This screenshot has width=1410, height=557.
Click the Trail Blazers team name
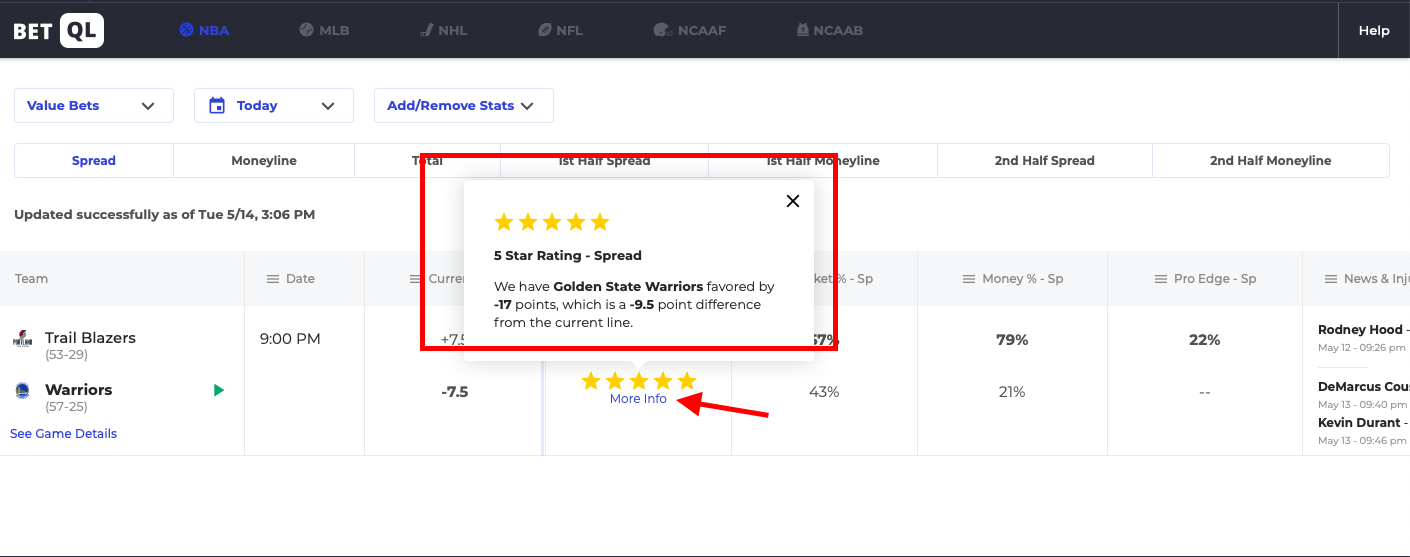pyautogui.click(x=90, y=338)
